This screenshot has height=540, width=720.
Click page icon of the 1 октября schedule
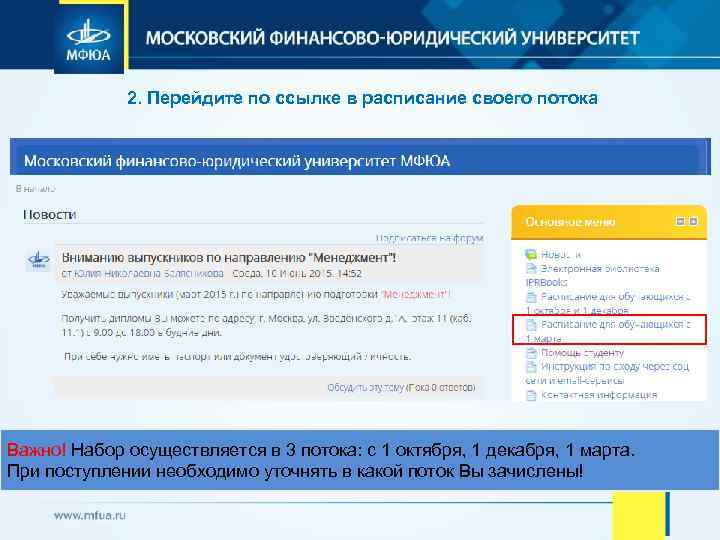531,297
